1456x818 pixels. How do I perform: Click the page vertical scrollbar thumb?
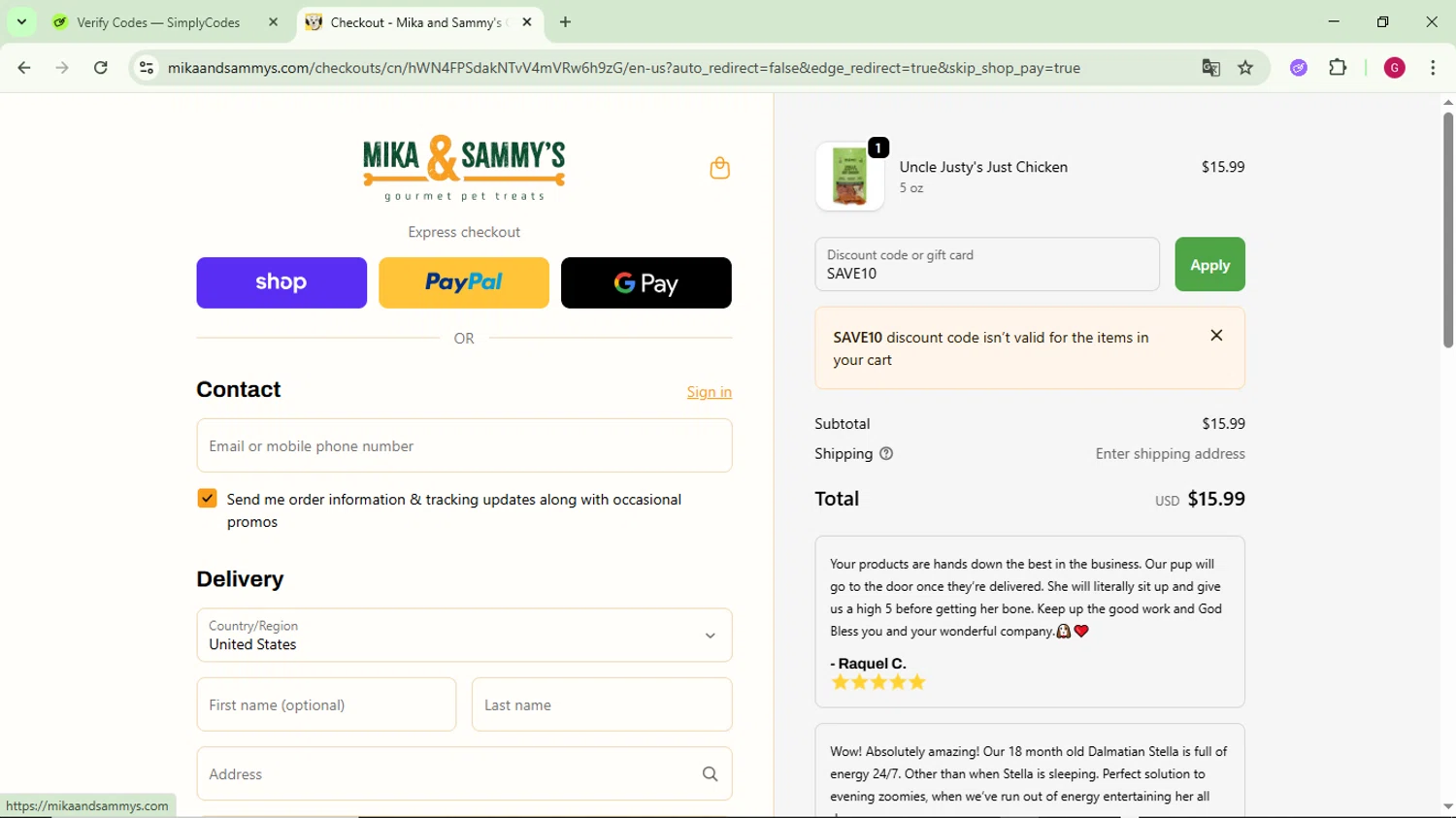tap(1447, 230)
